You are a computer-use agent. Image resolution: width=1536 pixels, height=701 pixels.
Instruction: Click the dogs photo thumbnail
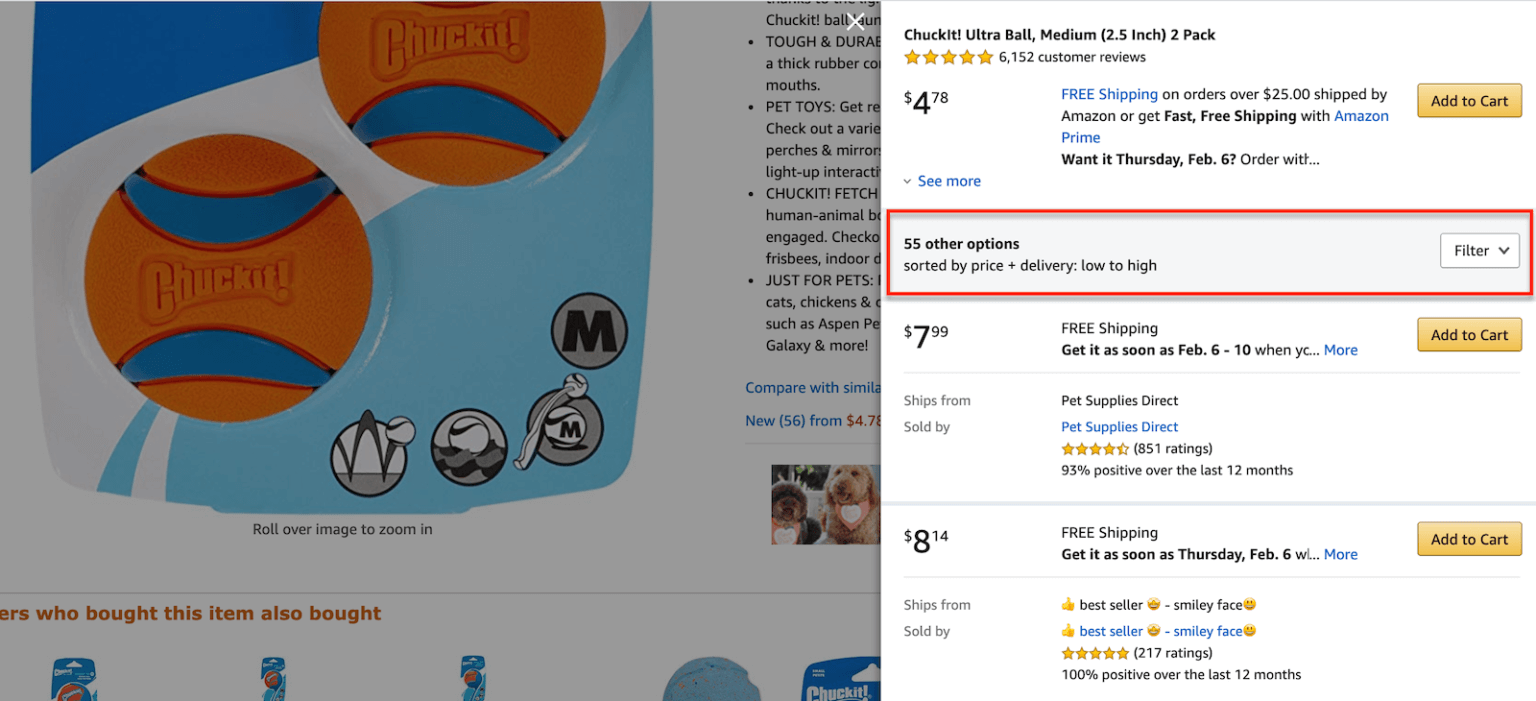pos(826,504)
